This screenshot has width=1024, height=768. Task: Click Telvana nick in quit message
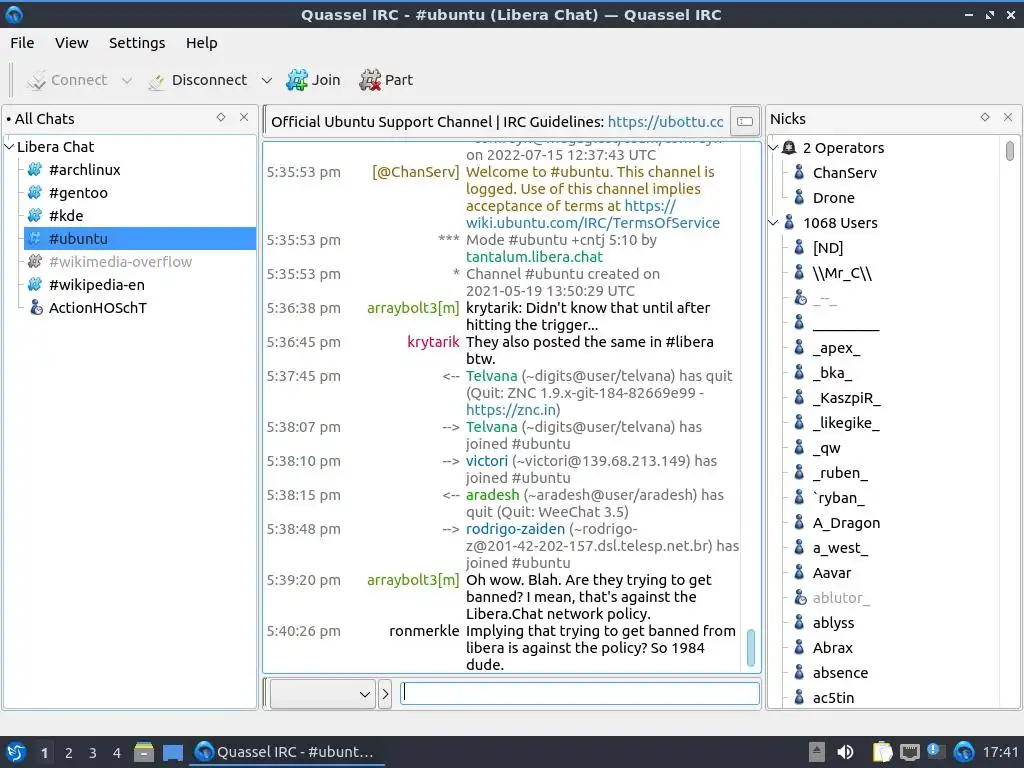(491, 376)
